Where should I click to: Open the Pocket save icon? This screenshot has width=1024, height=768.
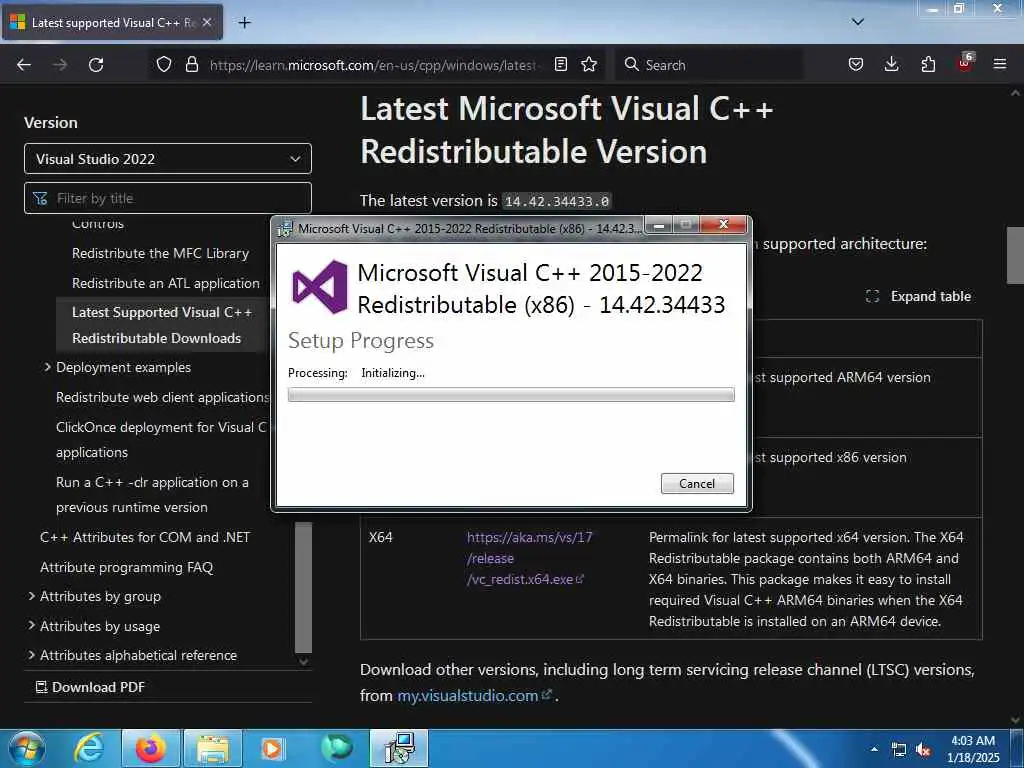coord(856,64)
